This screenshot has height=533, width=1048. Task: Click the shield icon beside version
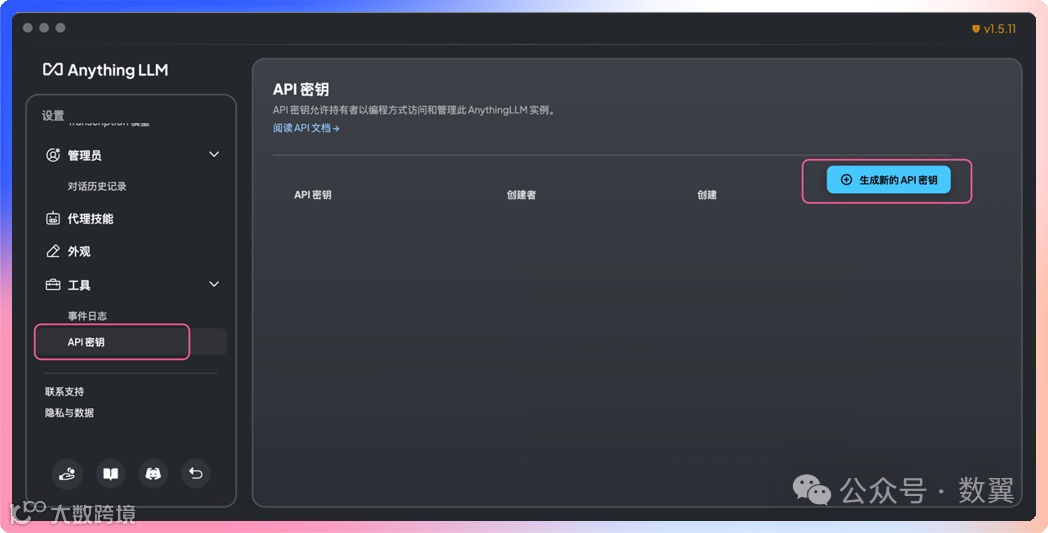point(976,29)
